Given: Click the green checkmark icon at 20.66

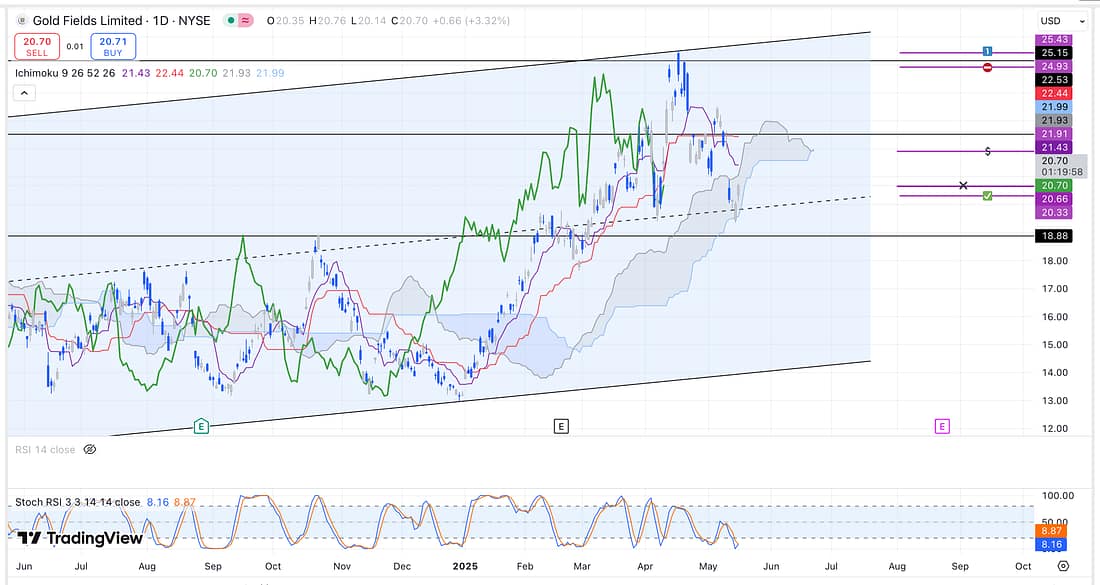Looking at the screenshot, I should click(x=988, y=195).
